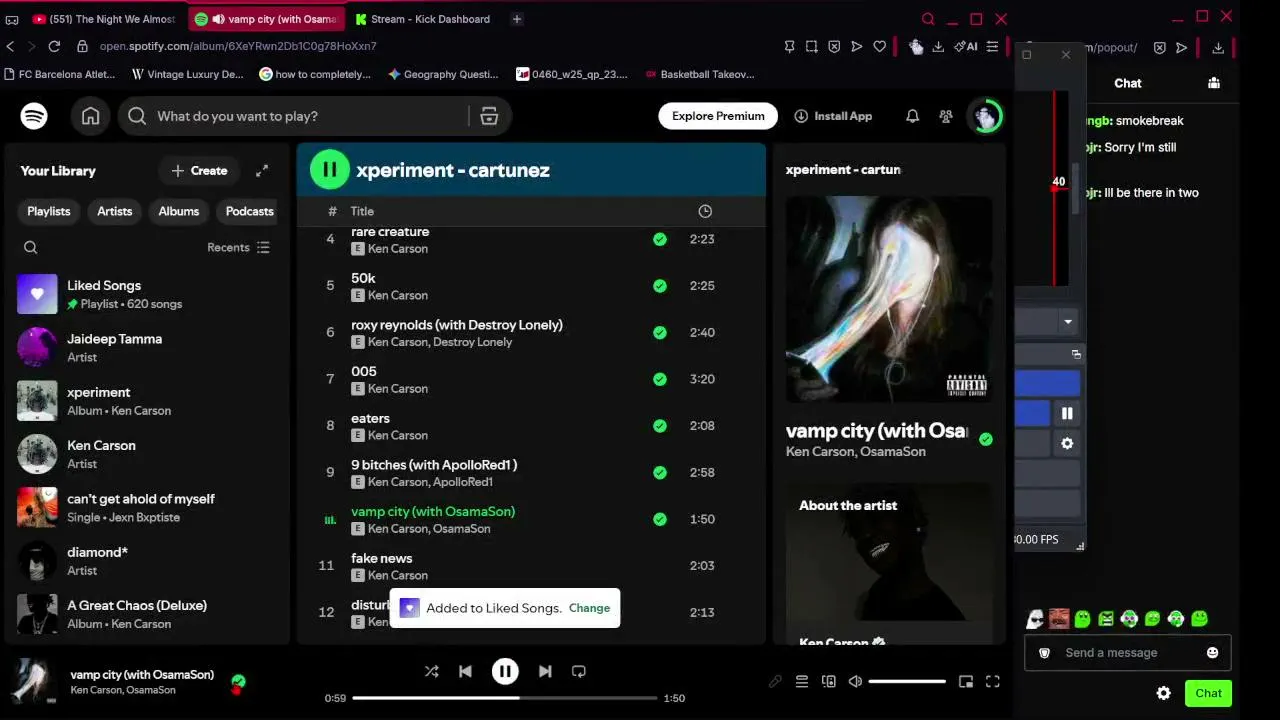Filter library by Podcasts

point(249,211)
